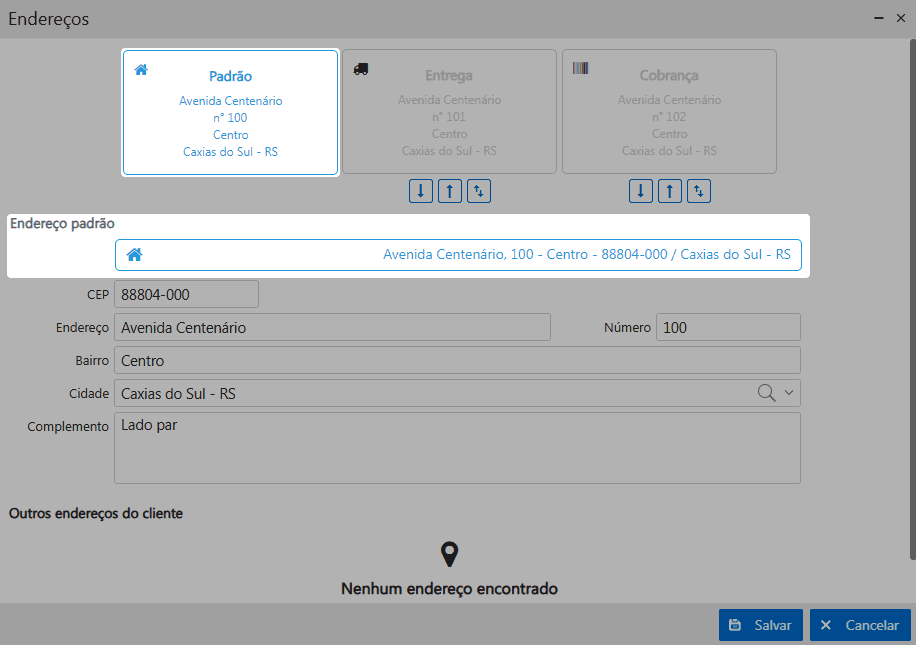Image resolution: width=917 pixels, height=646 pixels.
Task: Click the Bairro input field
Action: (x=457, y=361)
